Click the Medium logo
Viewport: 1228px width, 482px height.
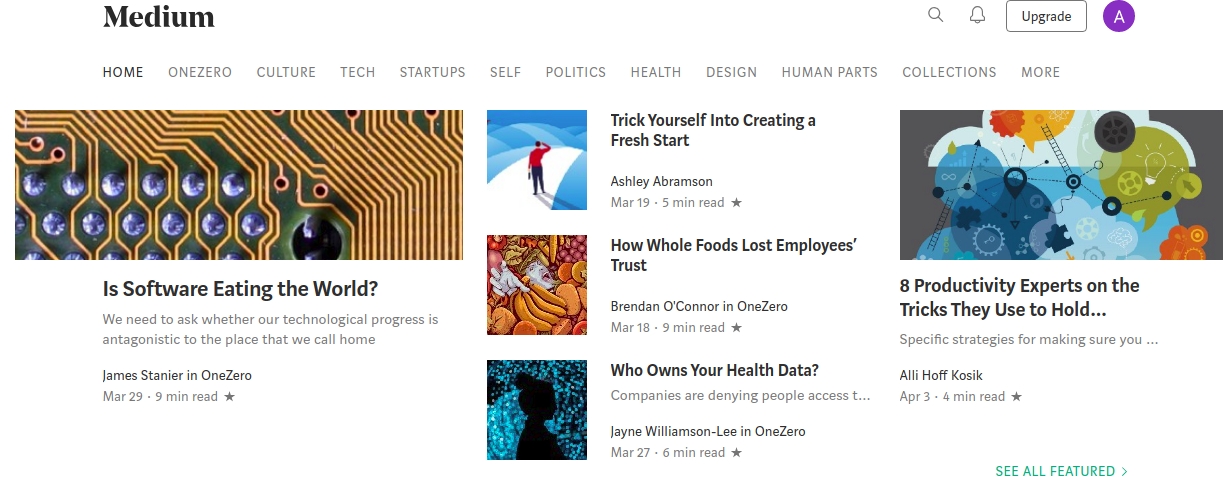point(159,16)
